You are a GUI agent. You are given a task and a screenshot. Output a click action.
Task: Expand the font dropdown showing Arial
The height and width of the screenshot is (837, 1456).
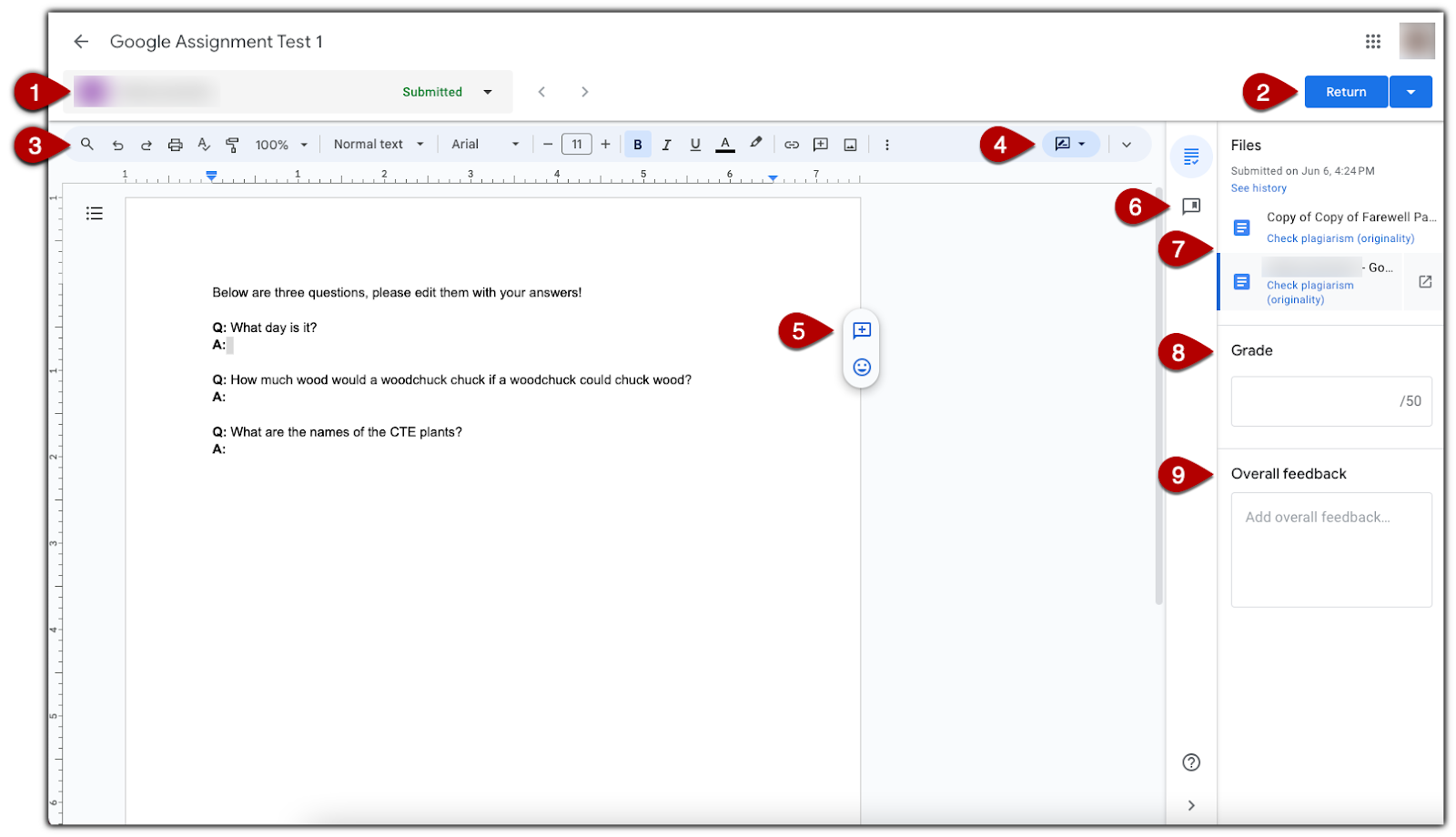pos(514,144)
